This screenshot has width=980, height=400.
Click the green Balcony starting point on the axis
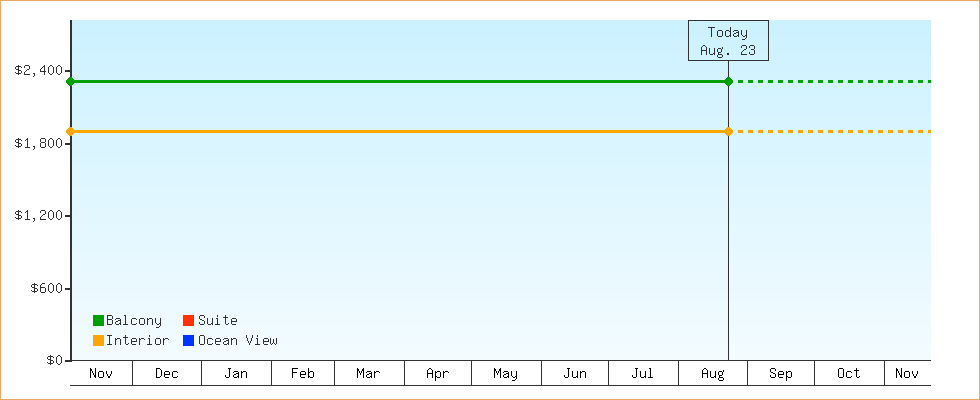point(71,81)
